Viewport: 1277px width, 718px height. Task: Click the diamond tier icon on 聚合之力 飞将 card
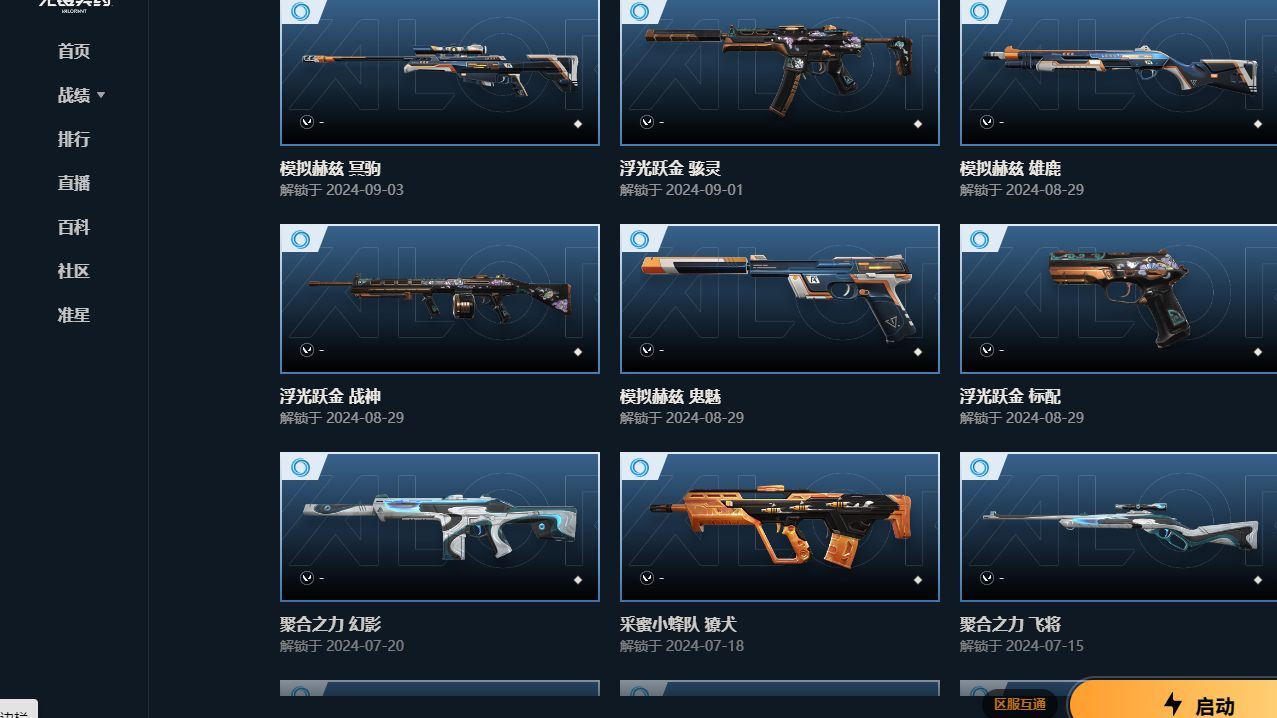click(1258, 580)
